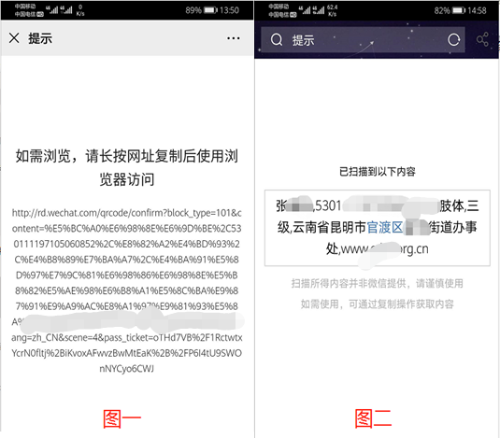Select the rd.wechat.com URL text
The width and height of the screenshot is (500, 438).
(127, 290)
